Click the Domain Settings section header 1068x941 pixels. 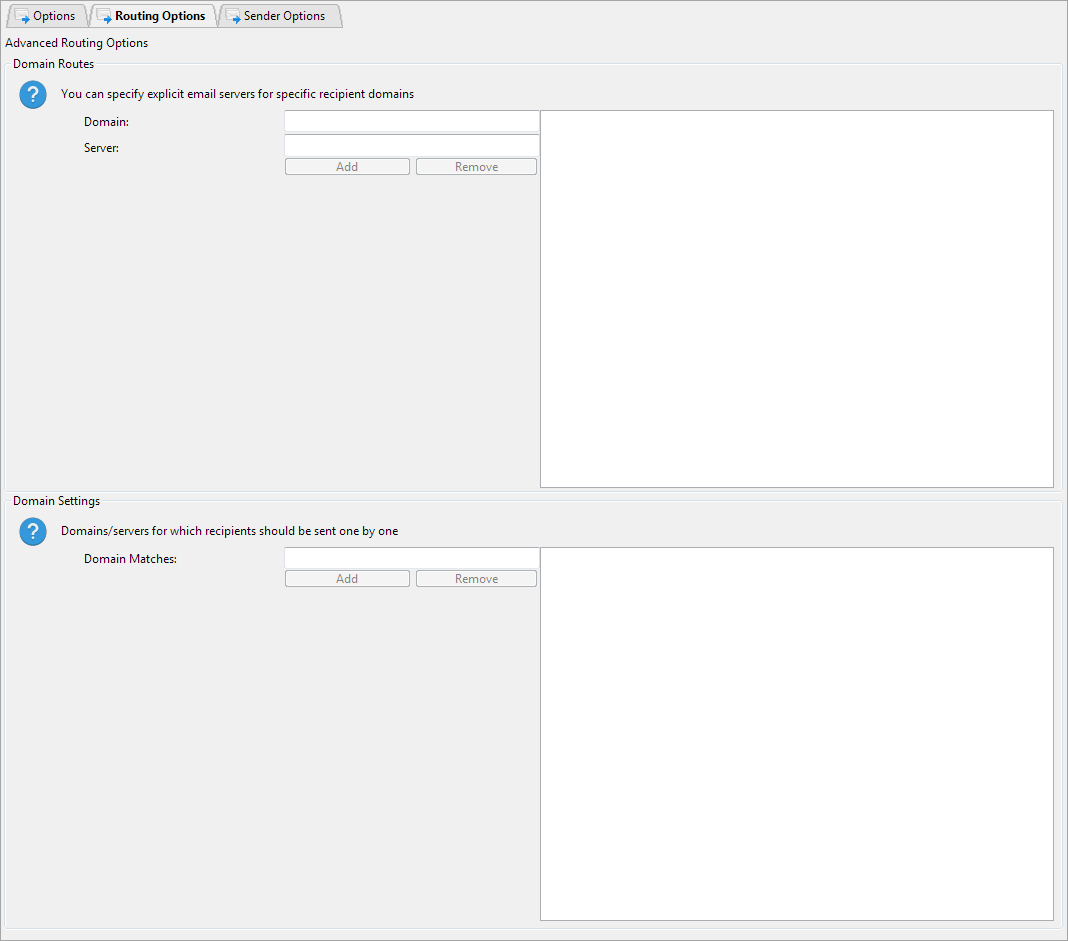tap(54, 500)
